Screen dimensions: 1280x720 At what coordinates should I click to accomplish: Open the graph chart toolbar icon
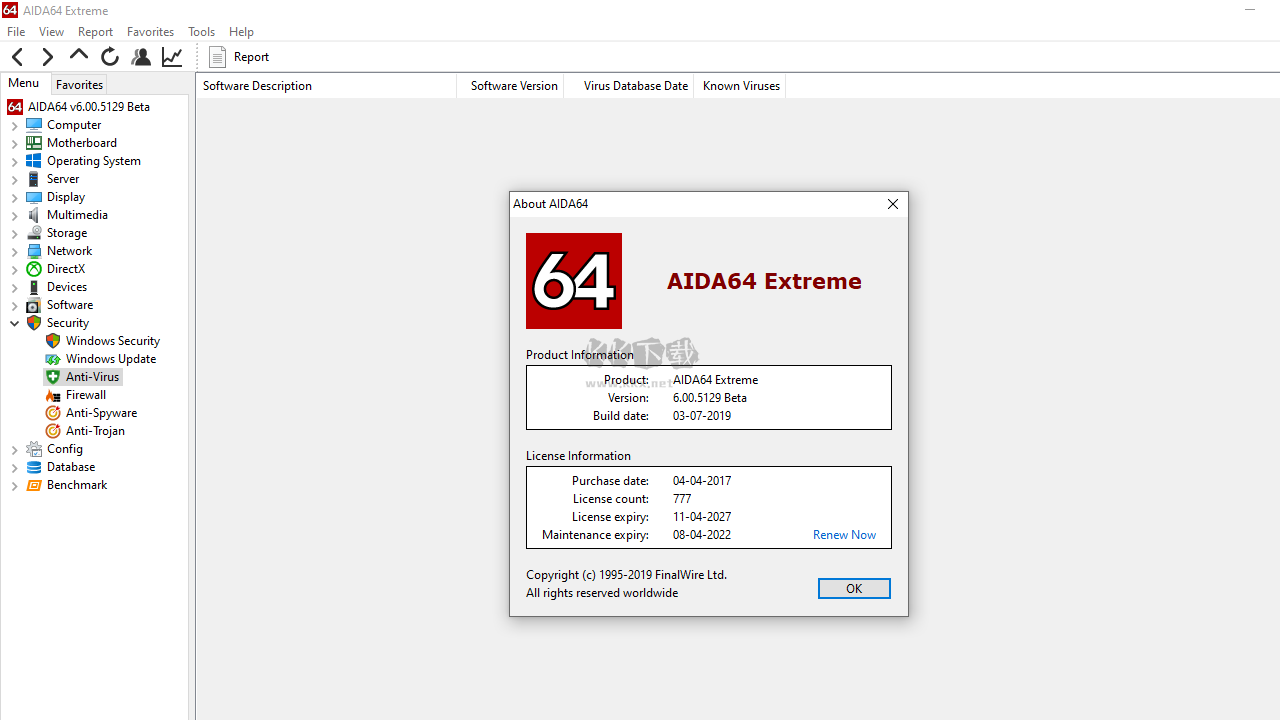click(x=172, y=57)
